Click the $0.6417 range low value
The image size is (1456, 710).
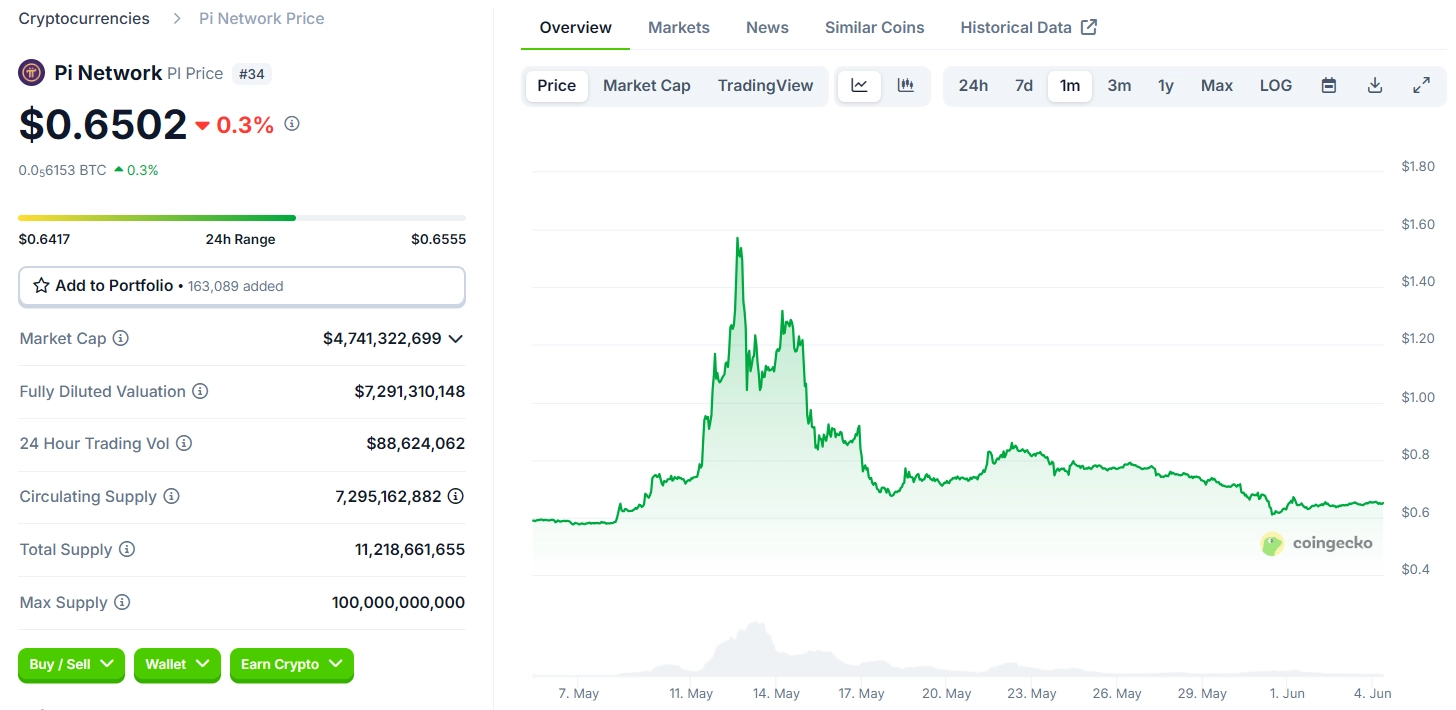(44, 239)
